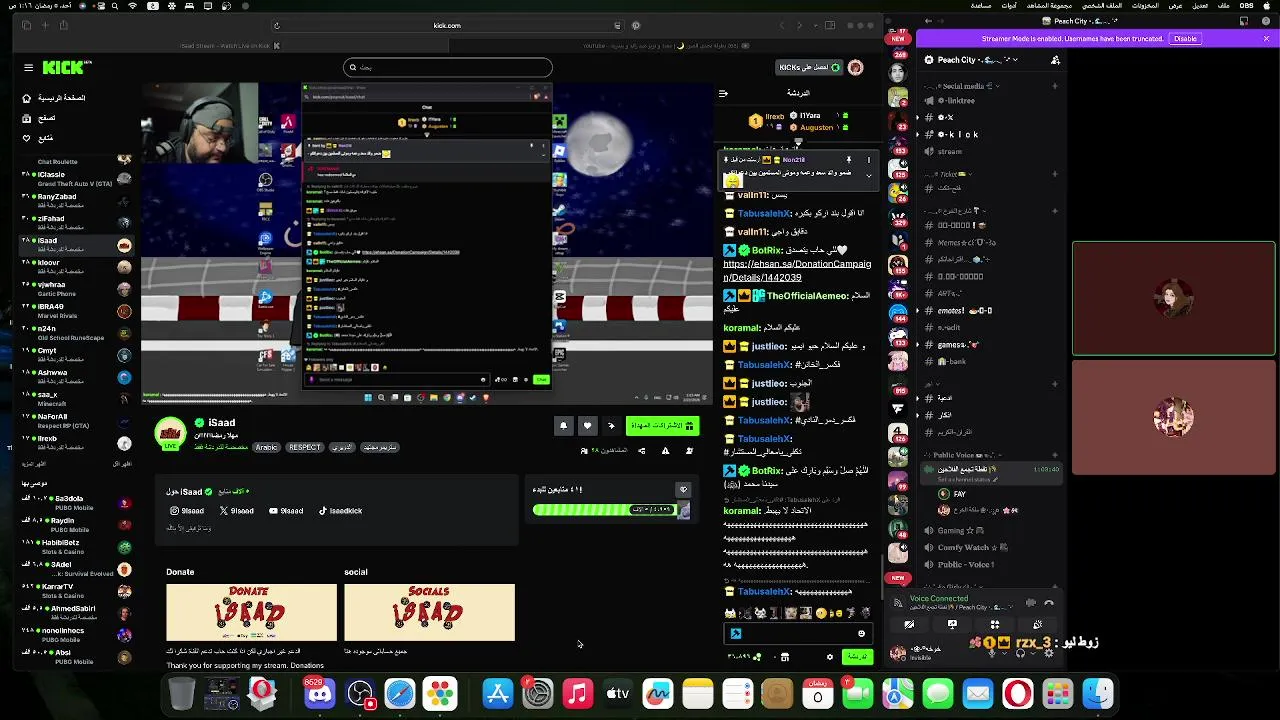
Task: Join the Gaming voice channel
Action: pyautogui.click(x=955, y=531)
